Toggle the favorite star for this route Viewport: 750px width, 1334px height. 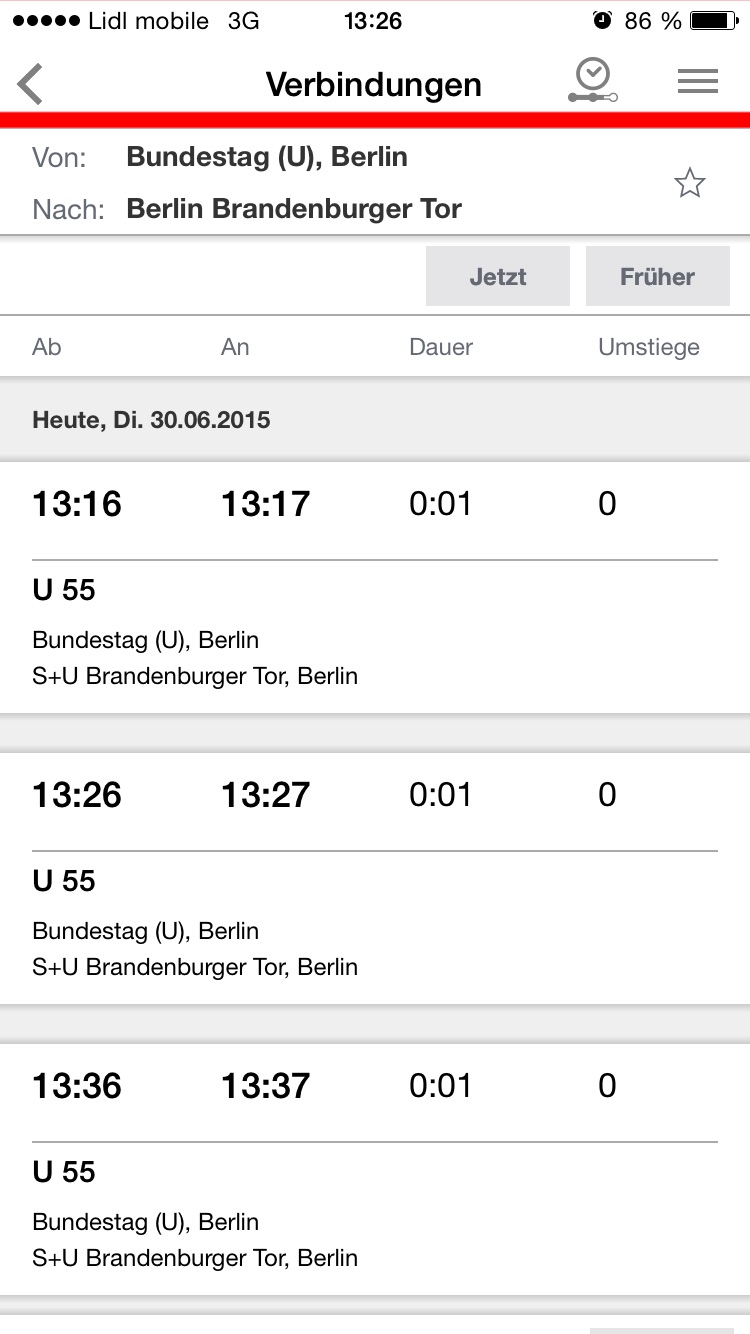[689, 183]
